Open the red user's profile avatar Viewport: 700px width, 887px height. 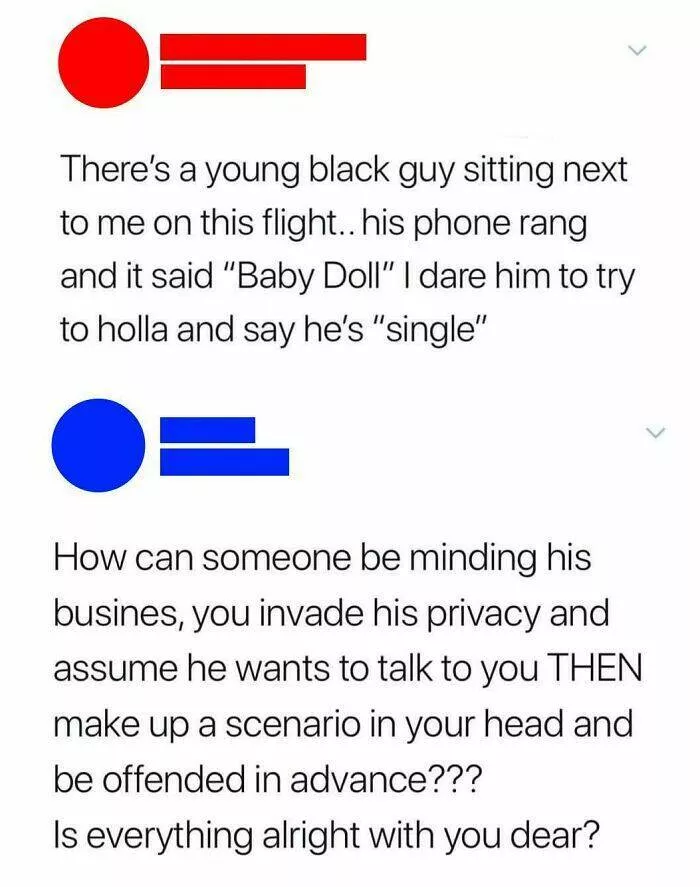click(x=104, y=62)
